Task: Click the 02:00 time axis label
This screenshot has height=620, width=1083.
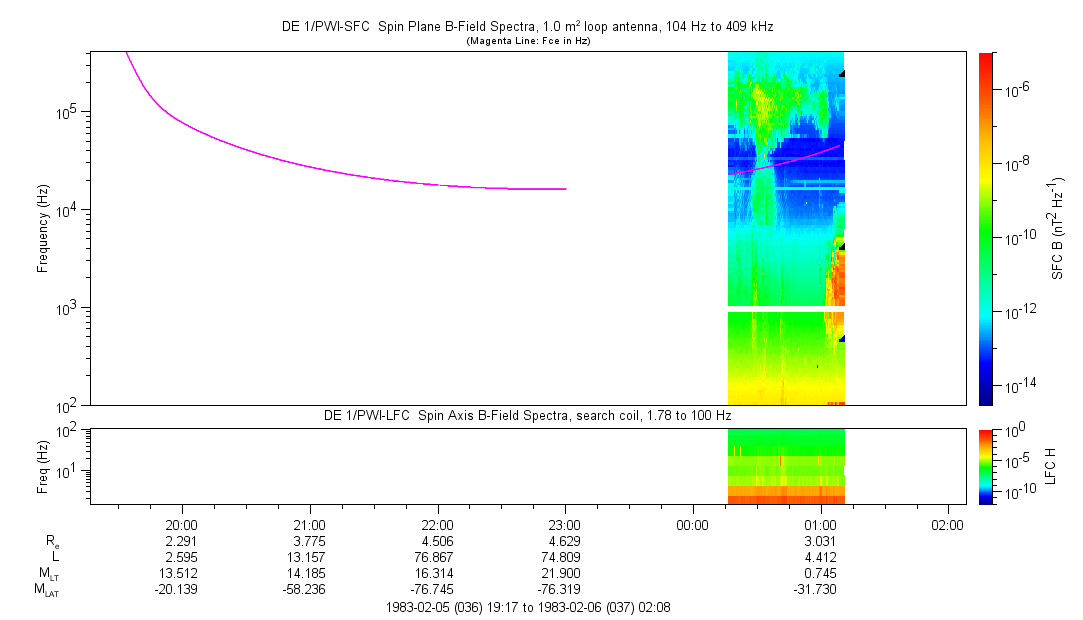Action: (947, 525)
